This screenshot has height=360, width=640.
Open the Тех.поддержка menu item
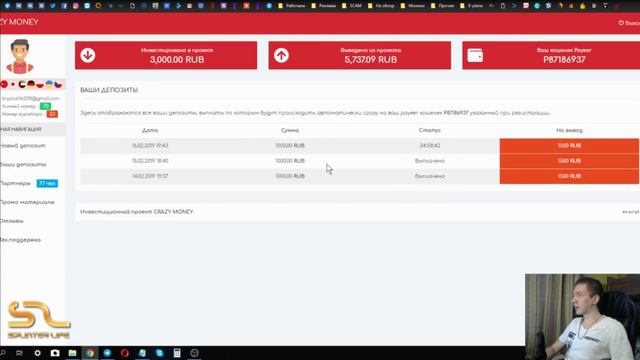point(20,240)
